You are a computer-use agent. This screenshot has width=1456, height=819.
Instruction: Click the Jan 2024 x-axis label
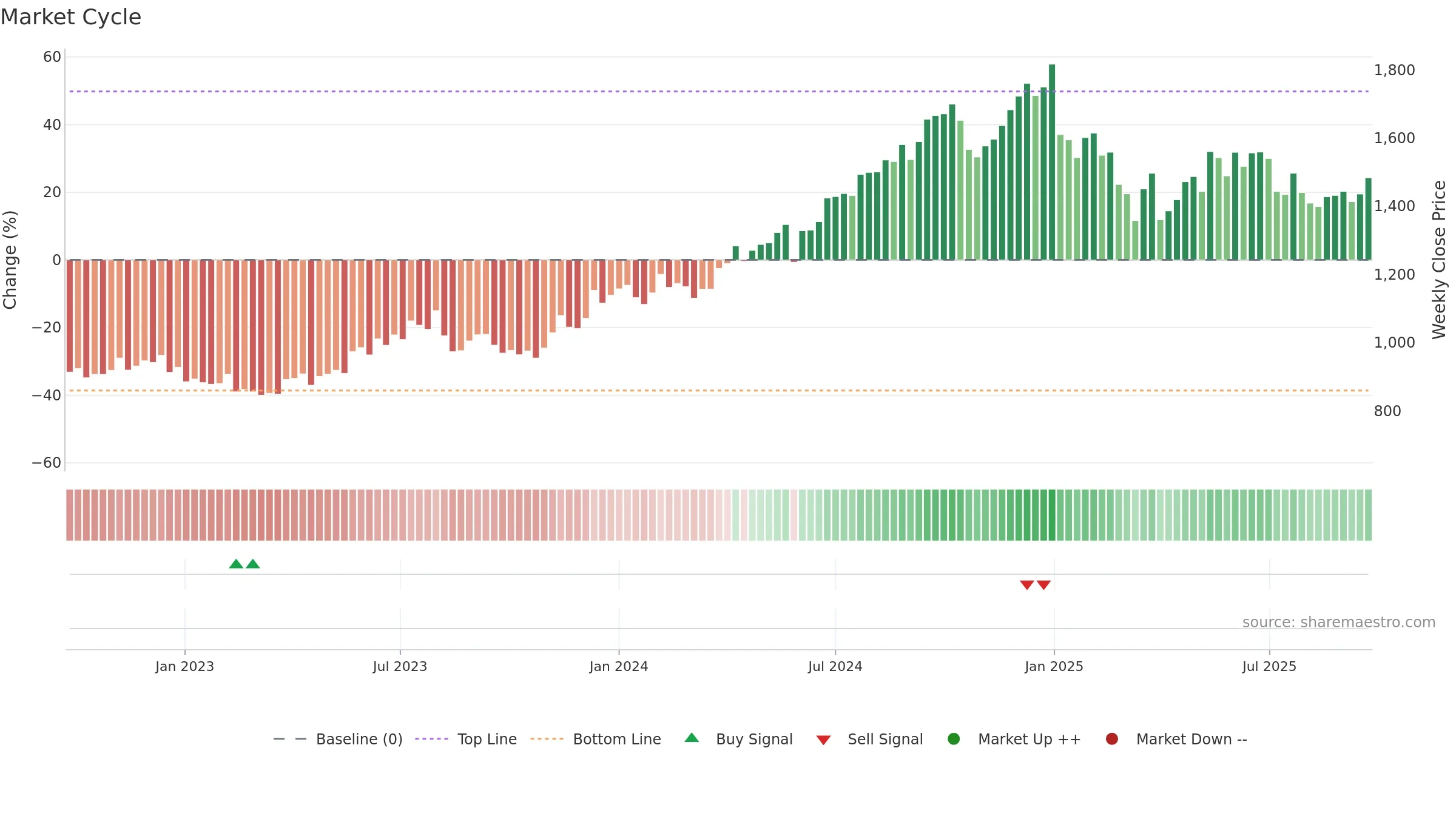click(x=619, y=667)
